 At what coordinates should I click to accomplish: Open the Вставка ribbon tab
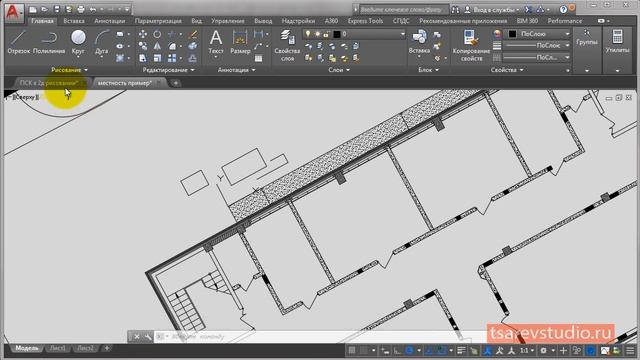(74, 21)
